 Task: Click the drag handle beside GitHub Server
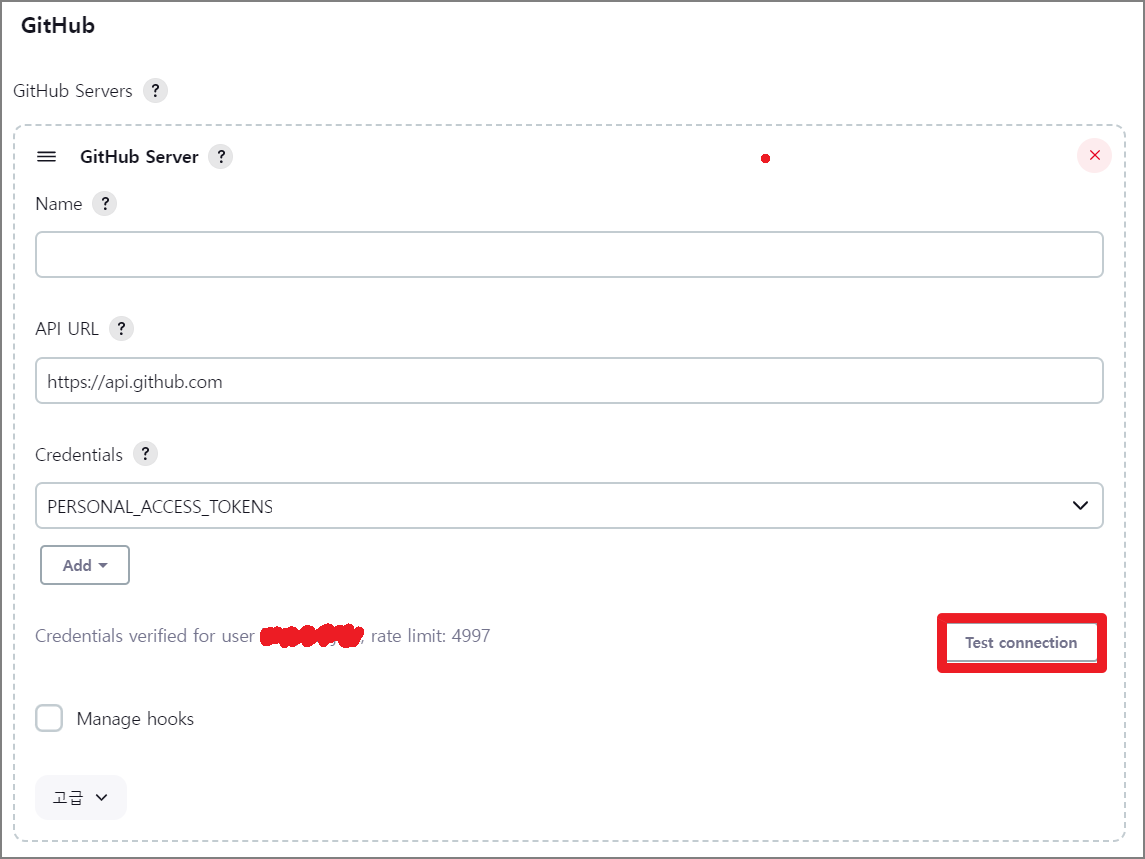click(47, 156)
